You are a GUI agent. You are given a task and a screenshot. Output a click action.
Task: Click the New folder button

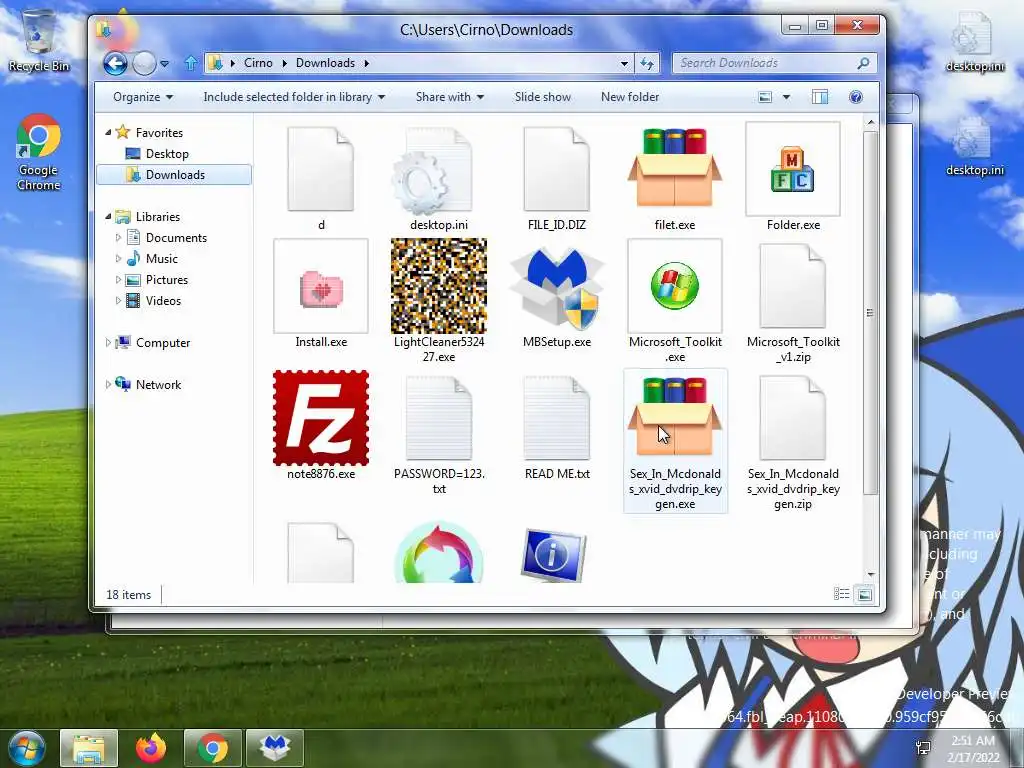pos(630,97)
